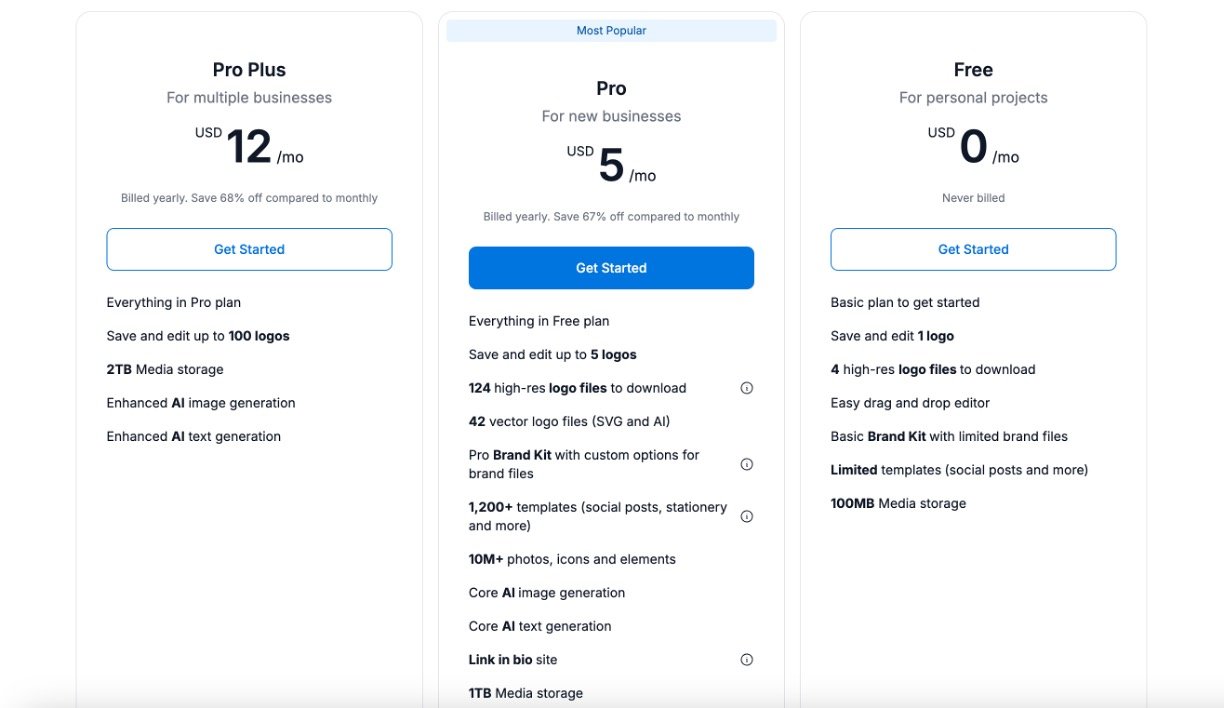Viewport: 1224px width, 708px height.
Task: Click the Free plan title
Action: [973, 70]
